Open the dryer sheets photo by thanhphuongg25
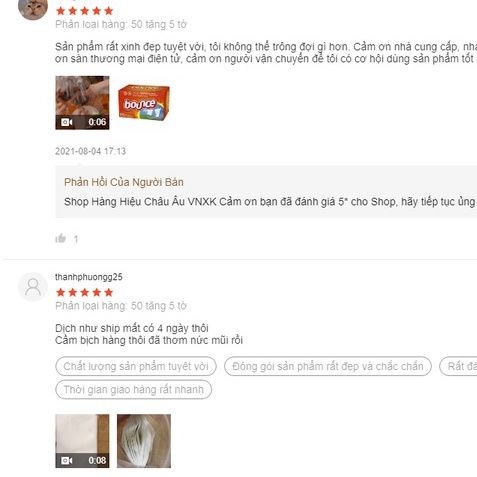 [144, 441]
